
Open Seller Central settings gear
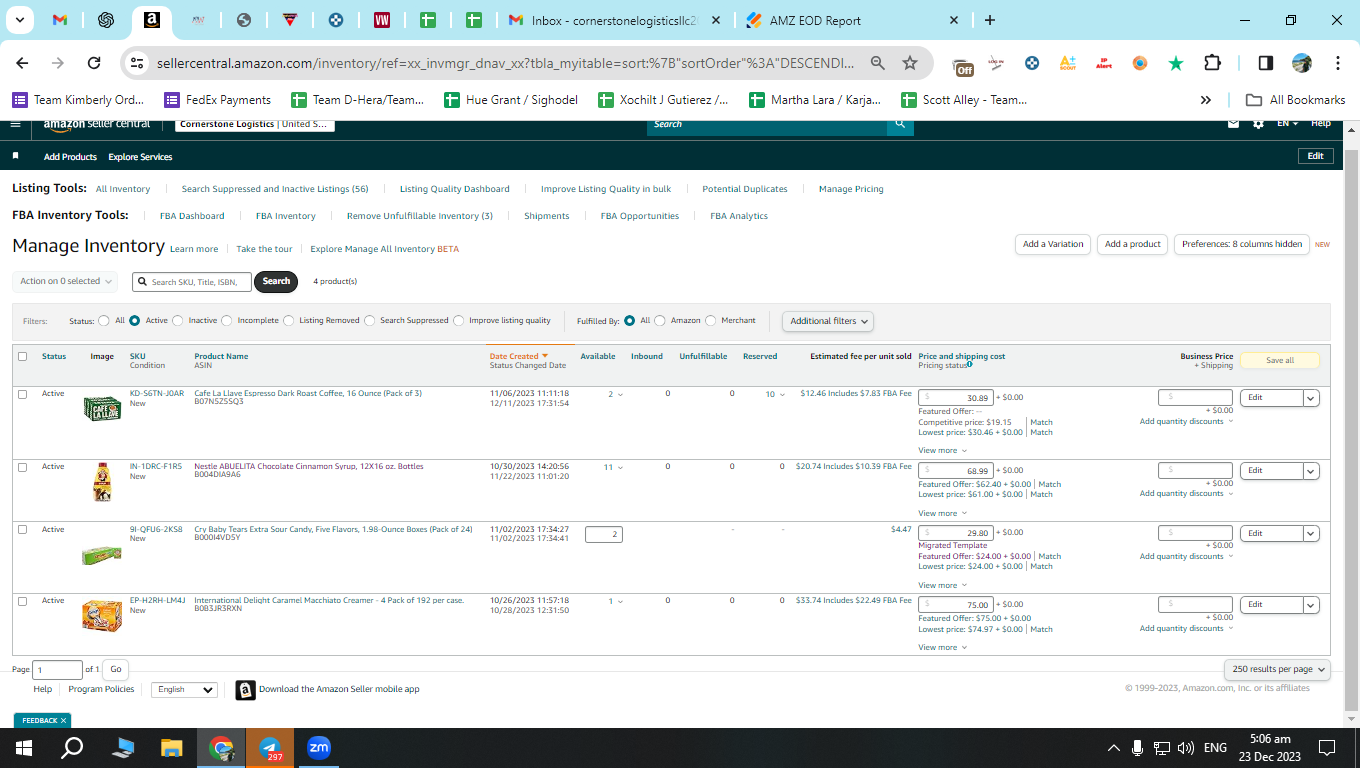[1258, 124]
